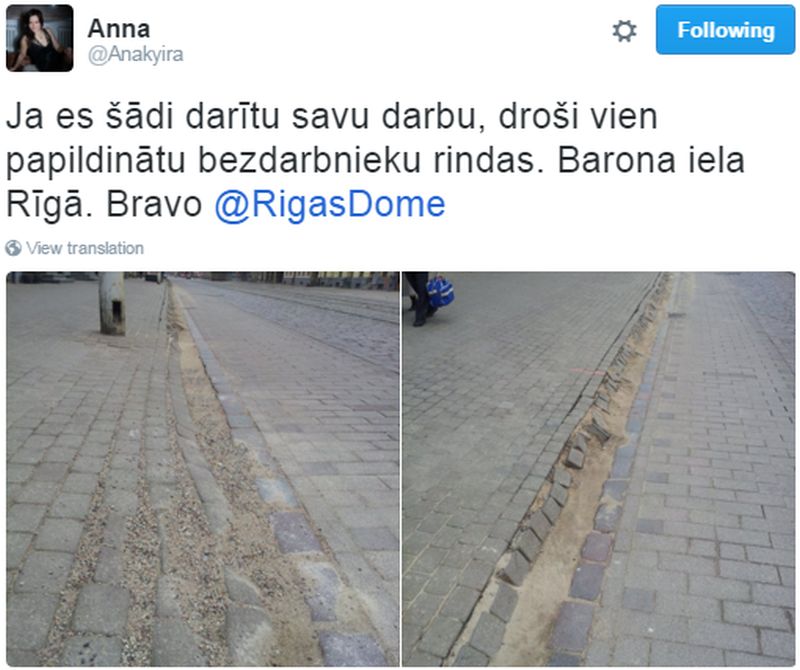Image resolution: width=800 pixels, height=670 pixels.
Task: Open the gear settings menu
Action: [624, 31]
